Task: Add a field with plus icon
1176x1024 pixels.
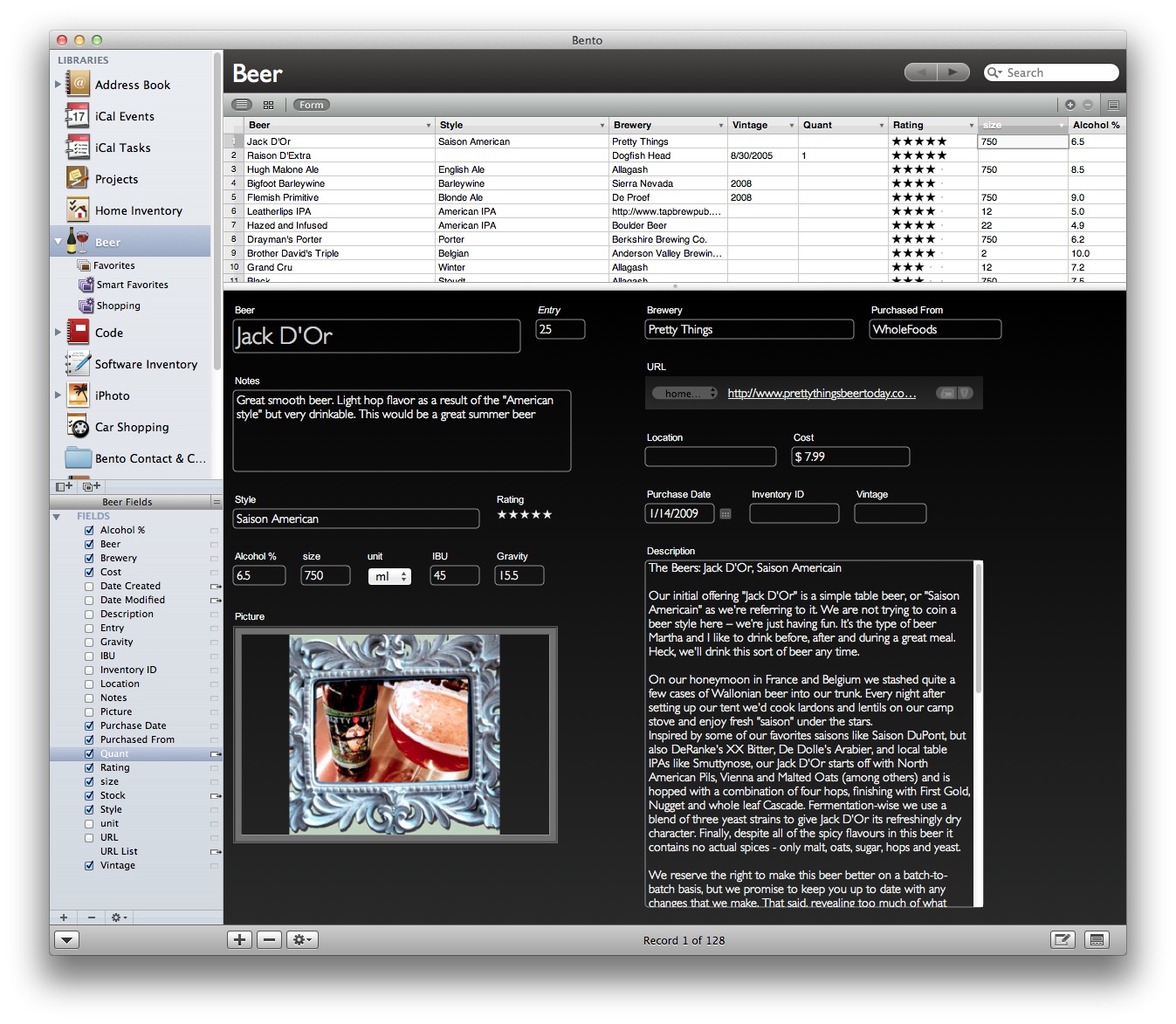Action: click(x=64, y=917)
